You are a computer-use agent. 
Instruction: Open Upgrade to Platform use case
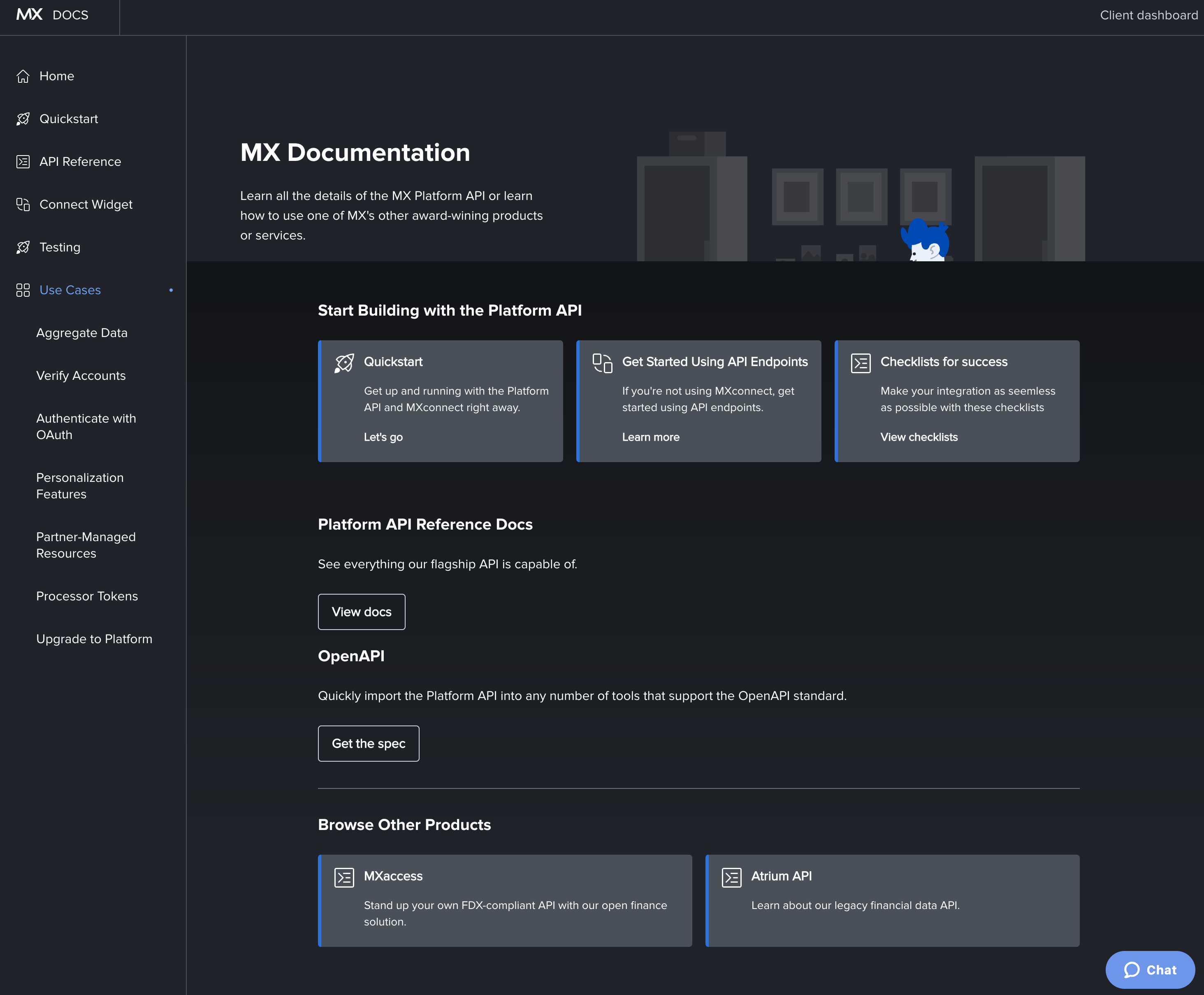(x=95, y=639)
